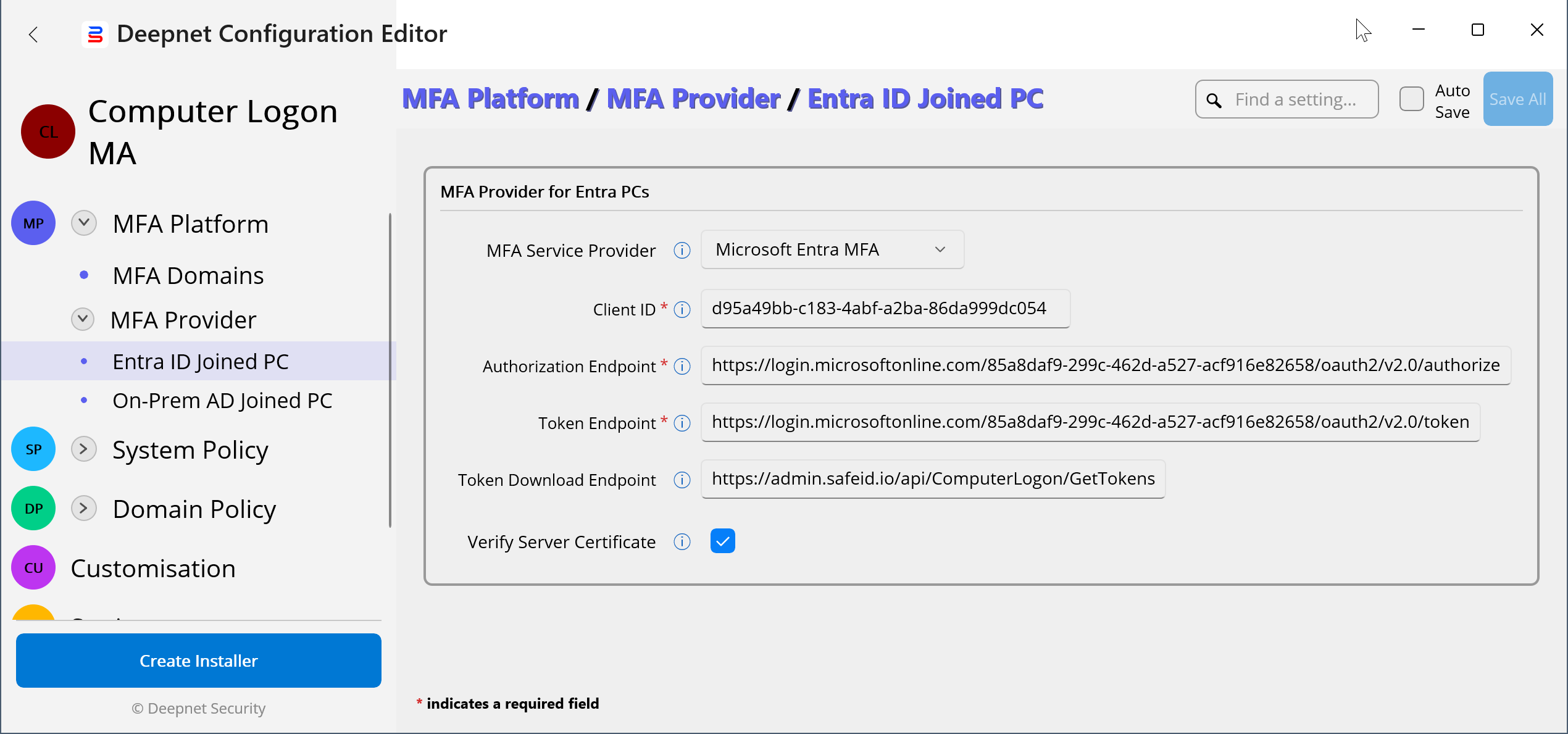1568x734 pixels.
Task: Click info icon beside Verify Server Certificate
Action: 682,541
